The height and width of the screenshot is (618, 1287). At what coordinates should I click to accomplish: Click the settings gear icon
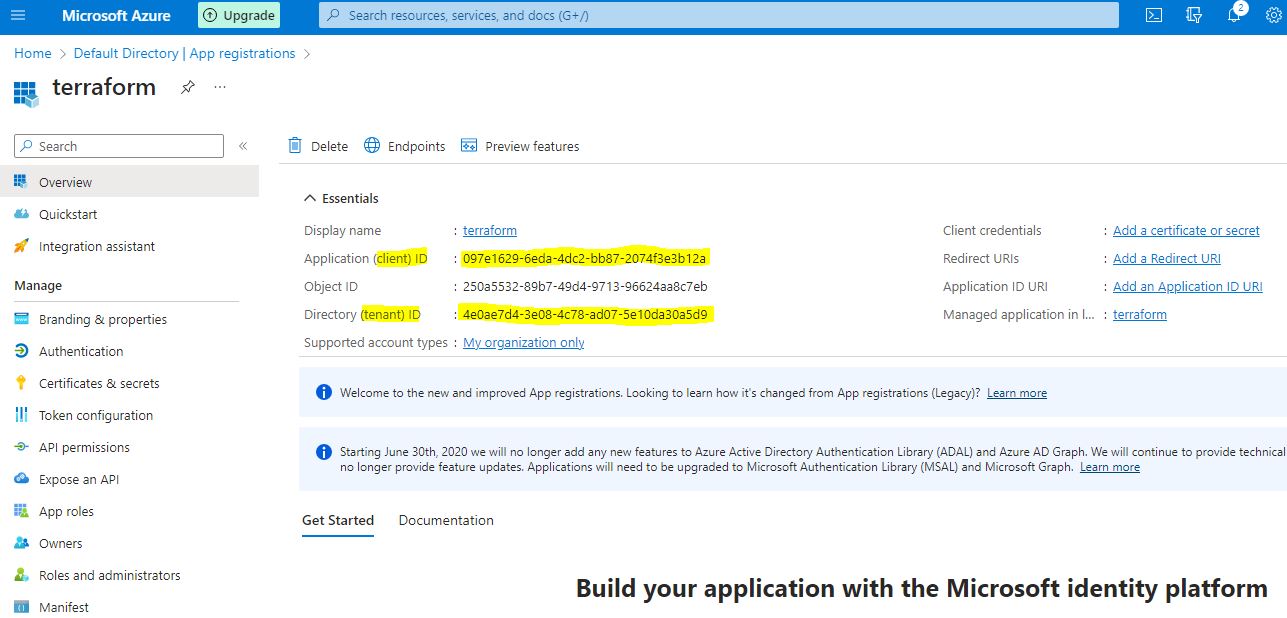1273,15
